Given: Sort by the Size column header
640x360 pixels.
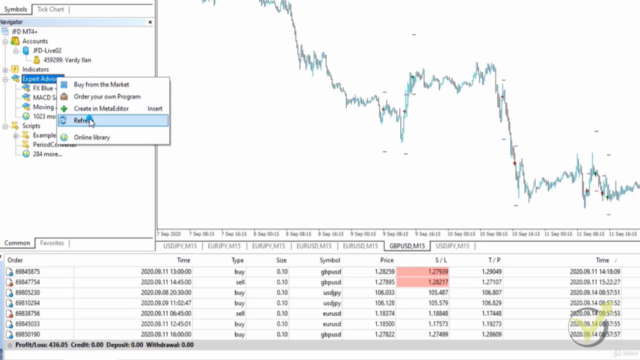Looking at the screenshot, I should coord(281,260).
